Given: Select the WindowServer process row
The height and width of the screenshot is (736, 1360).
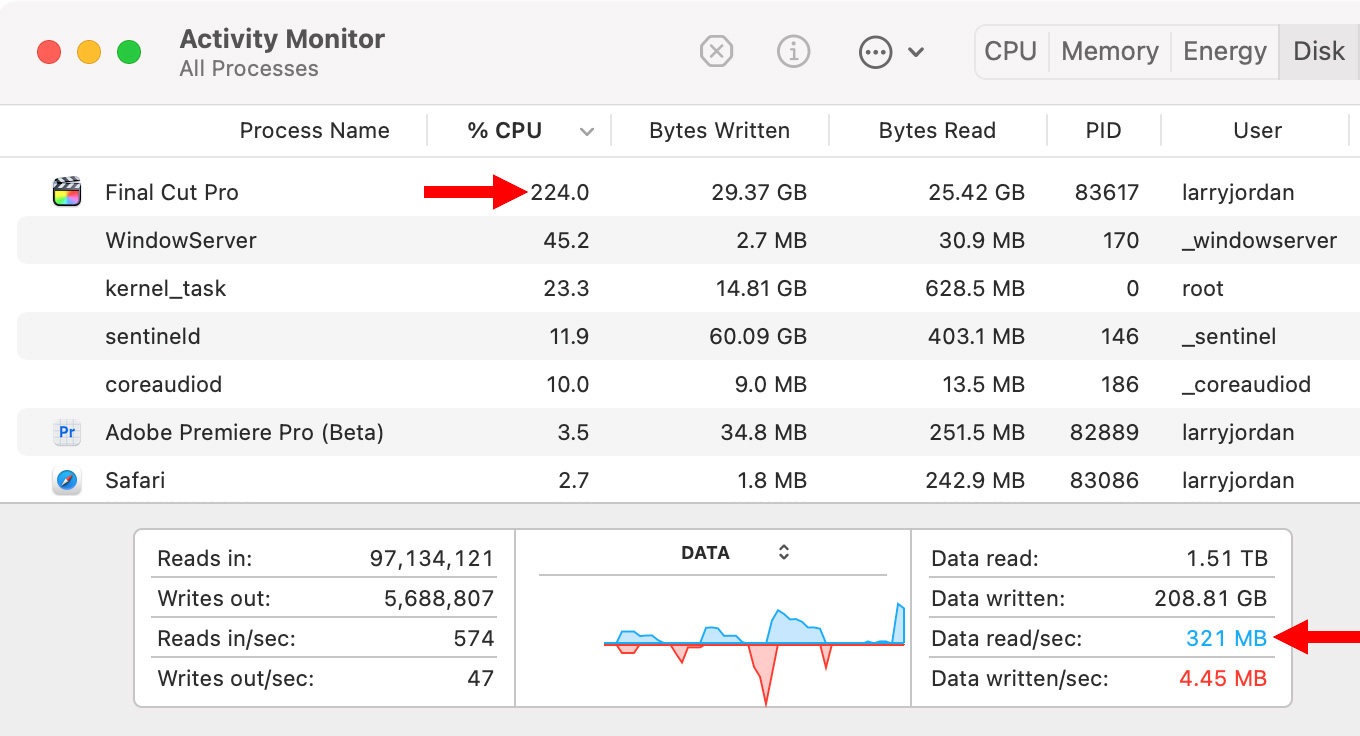Looking at the screenshot, I should [x=688, y=240].
